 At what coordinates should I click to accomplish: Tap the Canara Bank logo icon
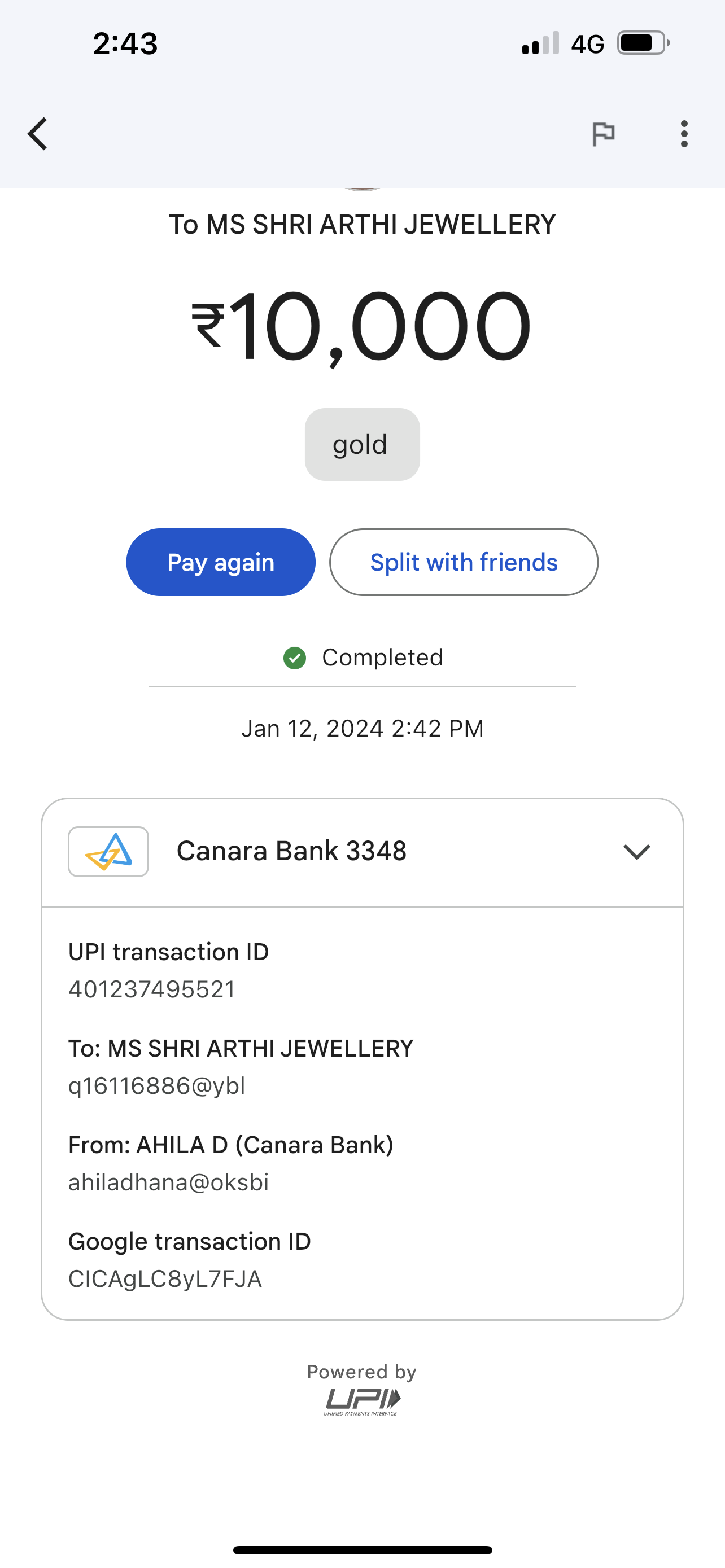108,852
